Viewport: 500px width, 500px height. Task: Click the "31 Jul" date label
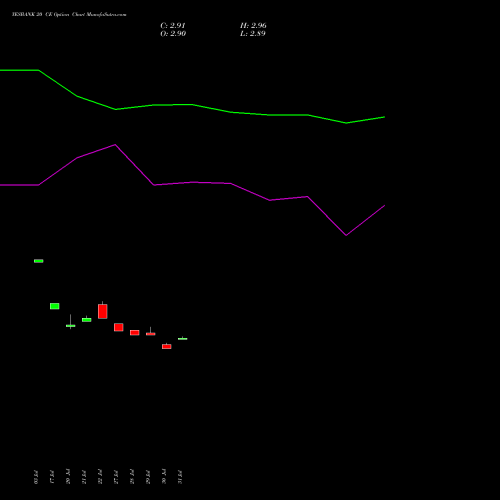[180, 477]
